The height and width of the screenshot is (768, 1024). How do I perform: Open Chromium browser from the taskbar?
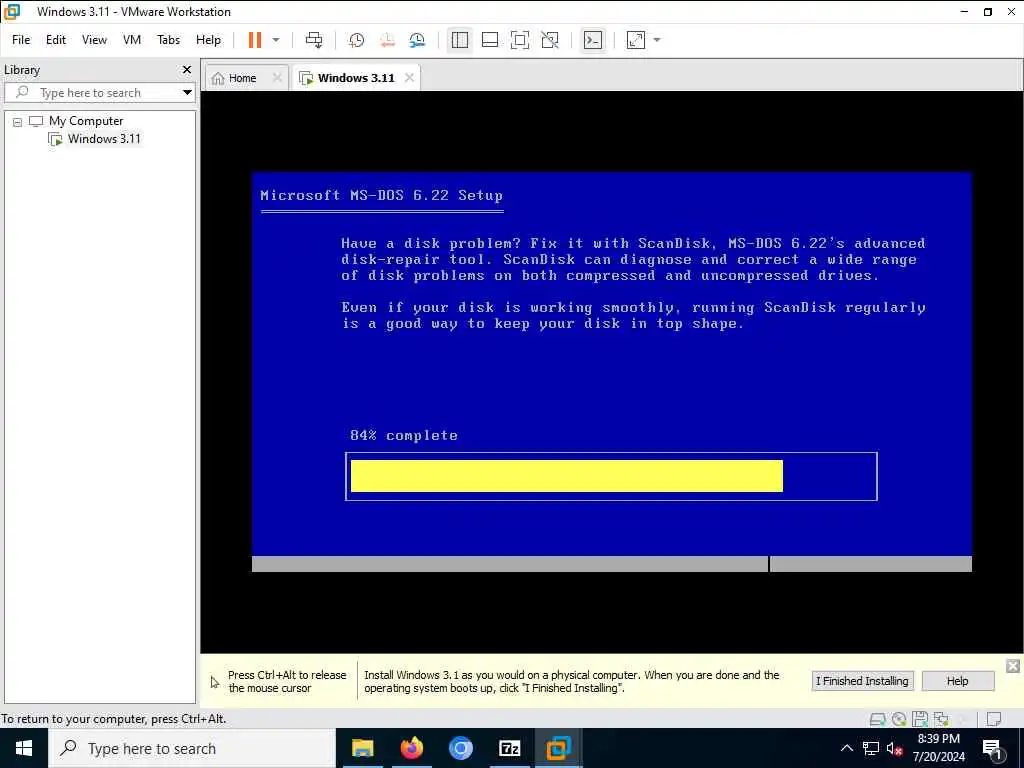[x=460, y=748]
